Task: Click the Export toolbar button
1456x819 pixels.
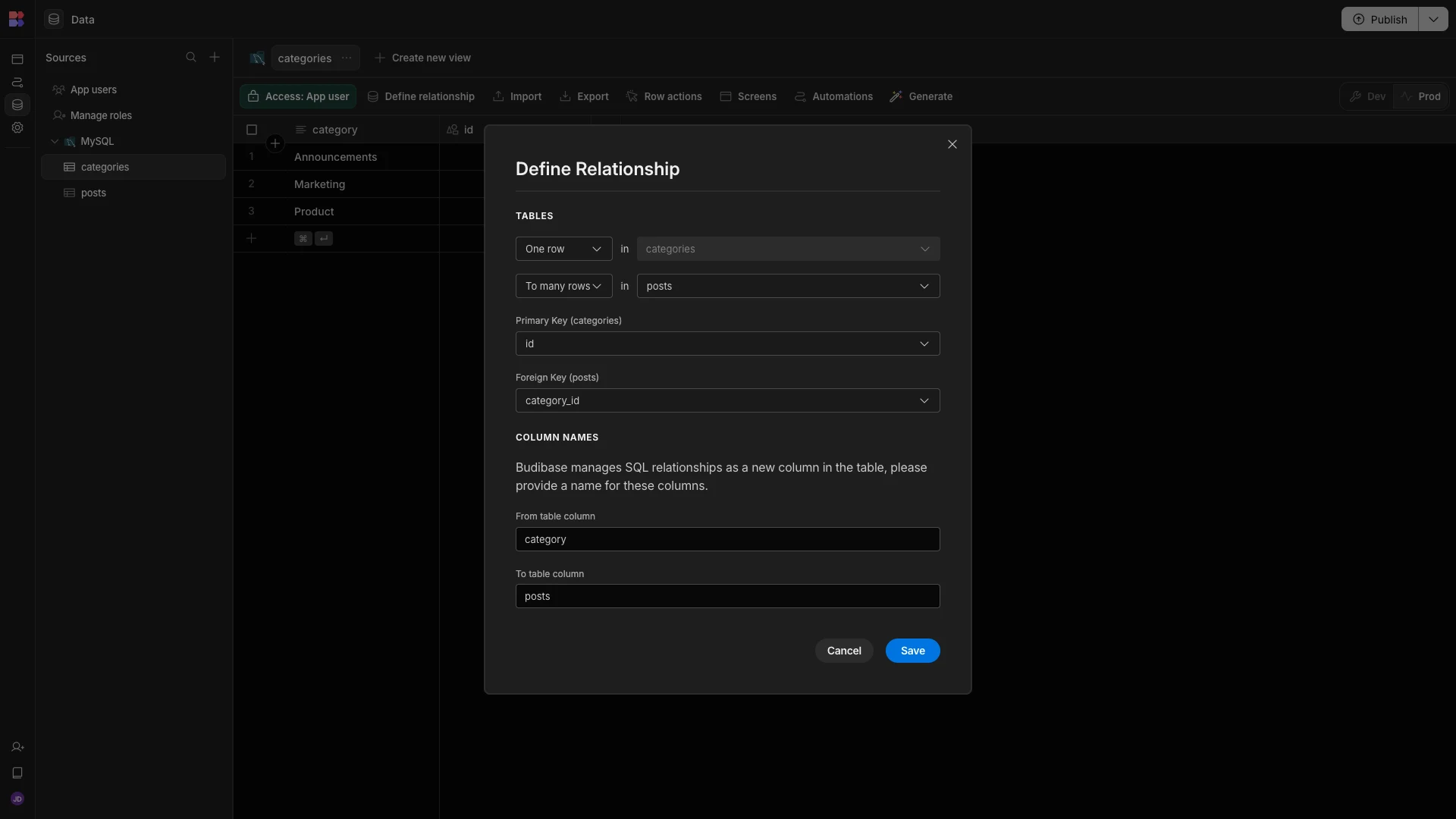Action: click(584, 96)
